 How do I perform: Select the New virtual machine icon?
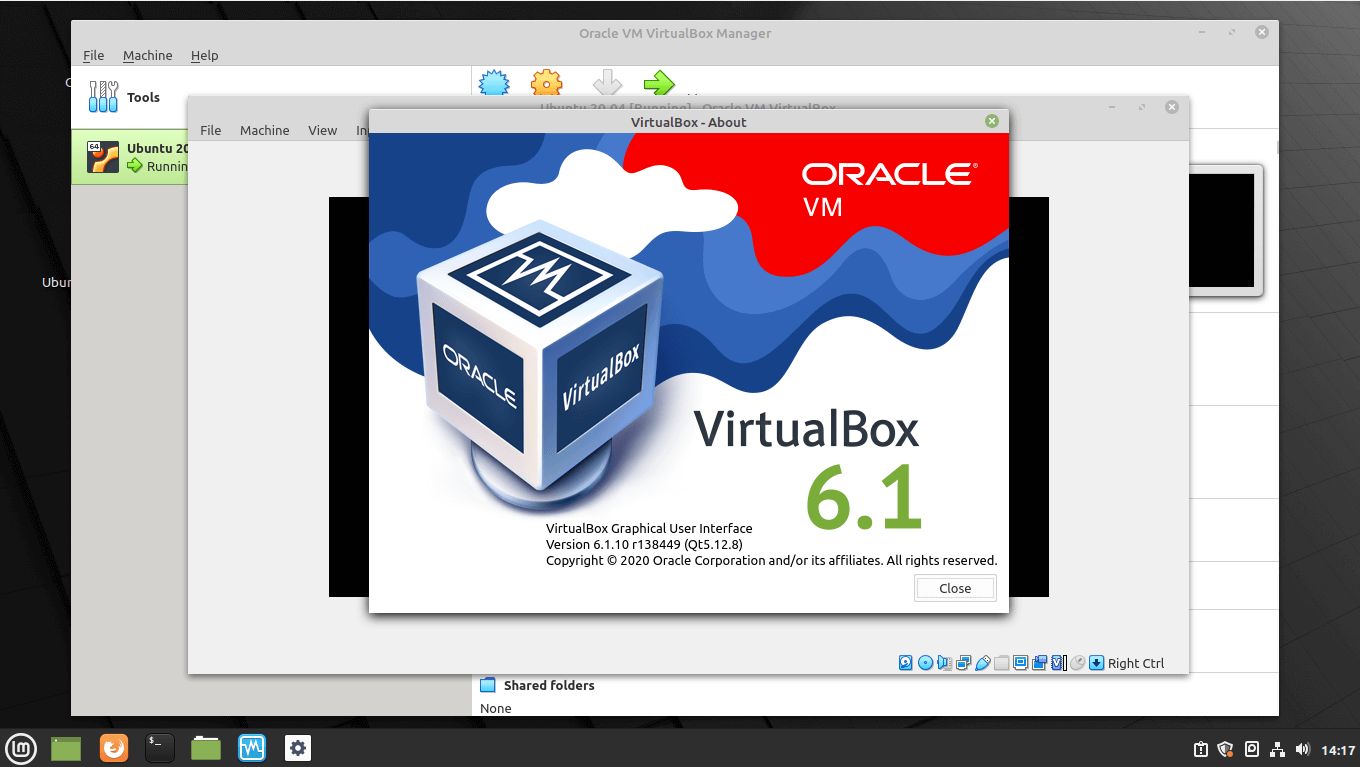(494, 83)
